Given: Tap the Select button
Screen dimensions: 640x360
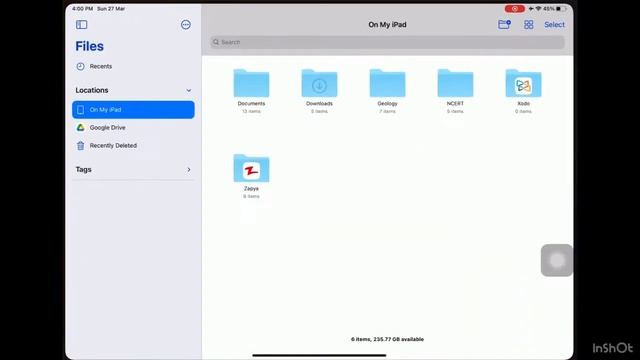Looking at the screenshot, I should tap(554, 24).
